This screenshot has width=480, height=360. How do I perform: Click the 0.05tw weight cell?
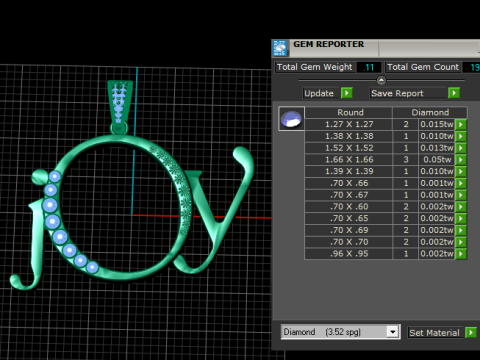point(437,160)
